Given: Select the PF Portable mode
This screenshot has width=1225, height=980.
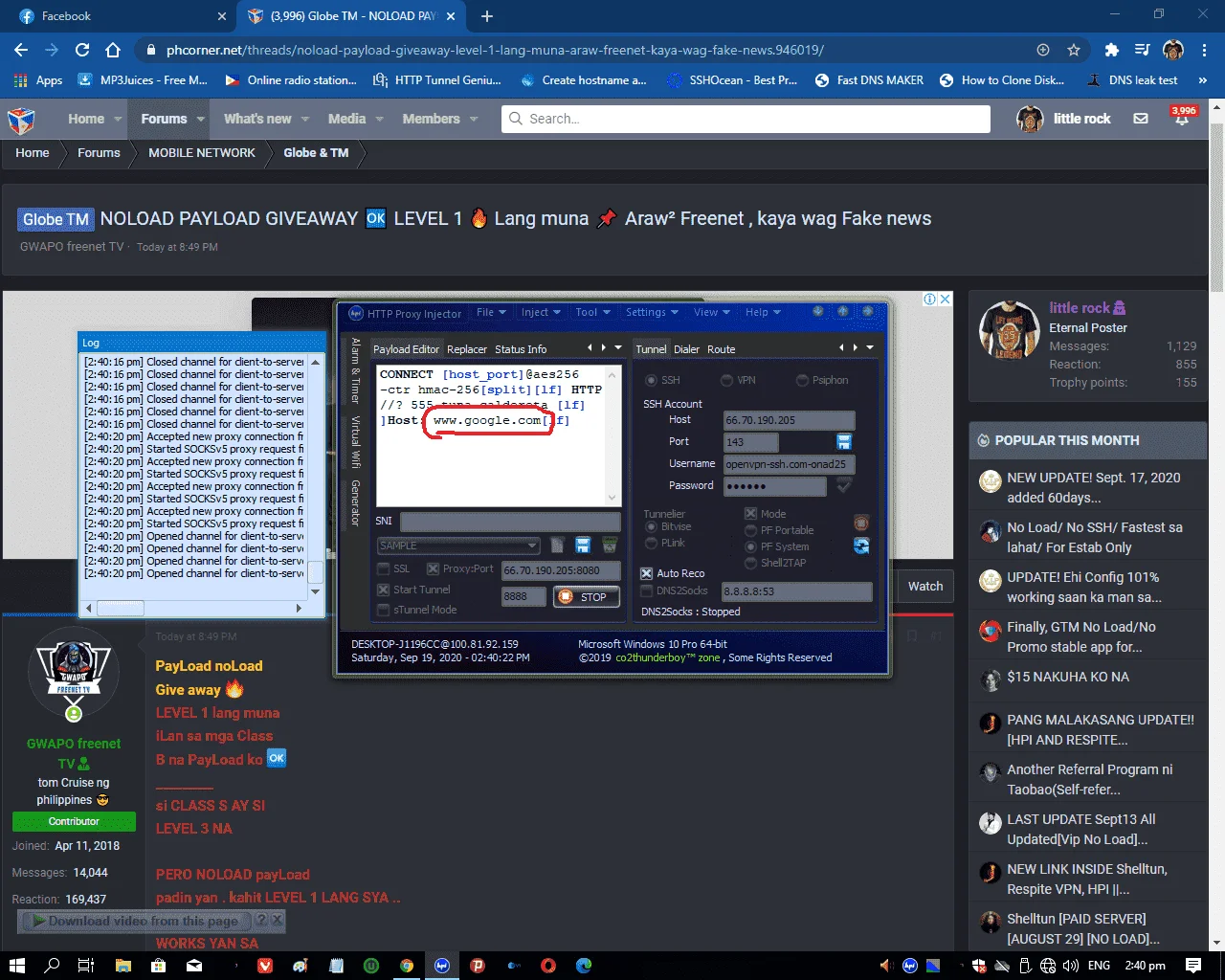Looking at the screenshot, I should [x=750, y=530].
